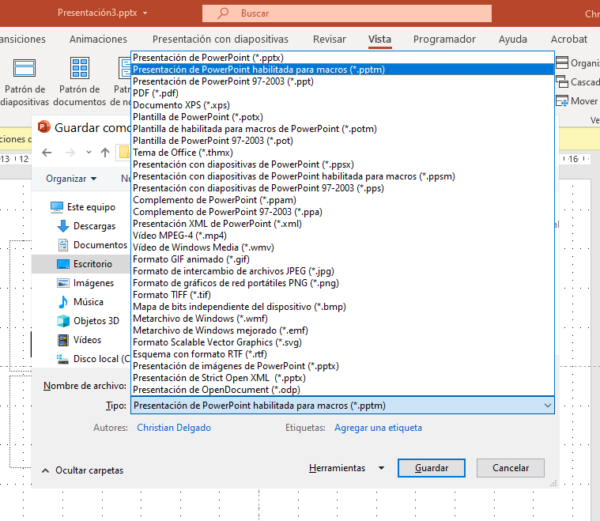Open the Acrobat tab

click(x=569, y=39)
